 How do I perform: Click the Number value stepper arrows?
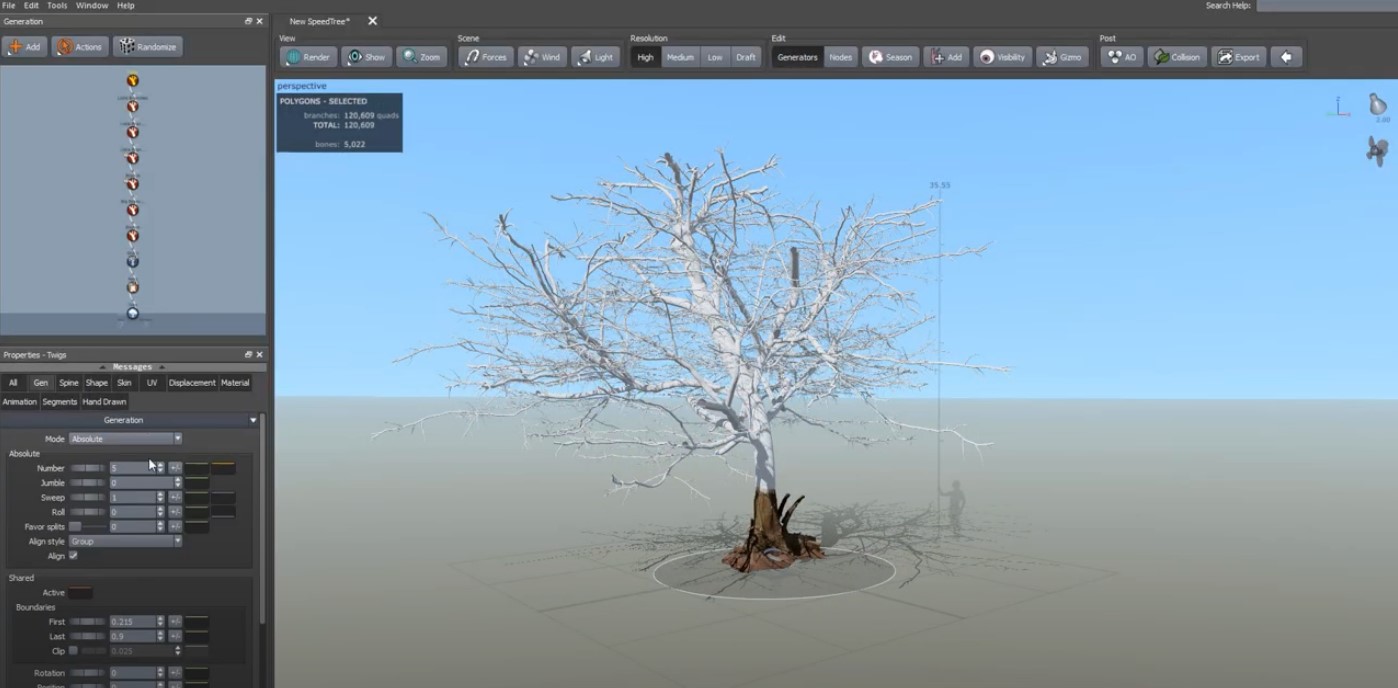point(160,468)
